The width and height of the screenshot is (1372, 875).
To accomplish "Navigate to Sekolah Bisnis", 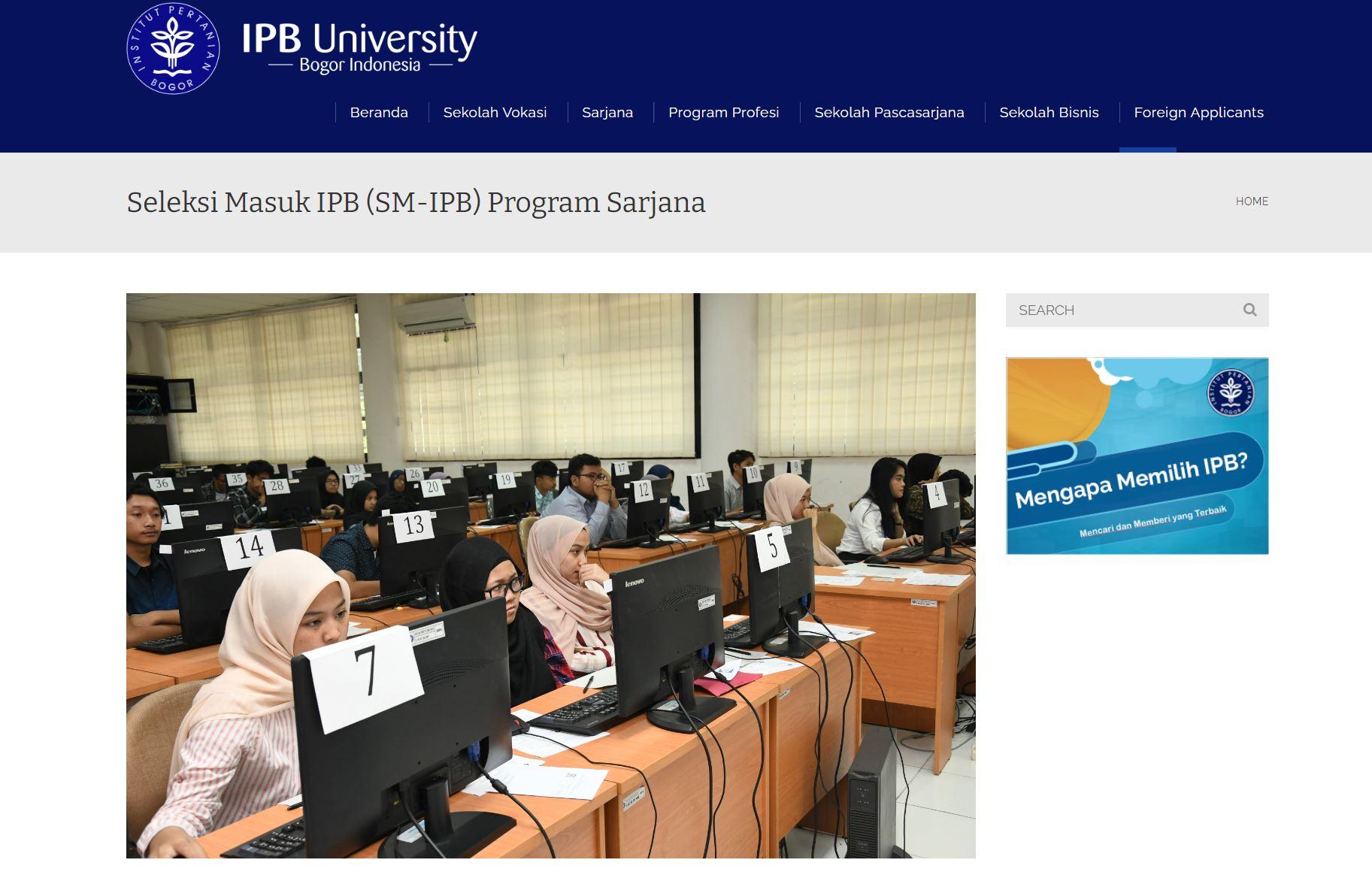I will (1049, 113).
